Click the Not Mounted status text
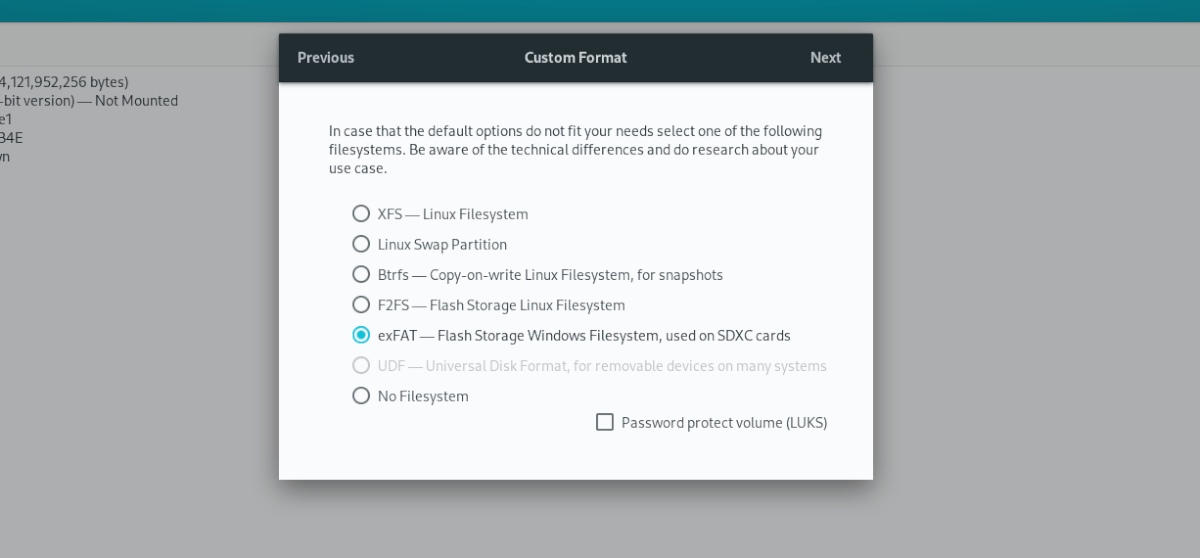Viewport: 1200px width, 558px height. [x=136, y=101]
